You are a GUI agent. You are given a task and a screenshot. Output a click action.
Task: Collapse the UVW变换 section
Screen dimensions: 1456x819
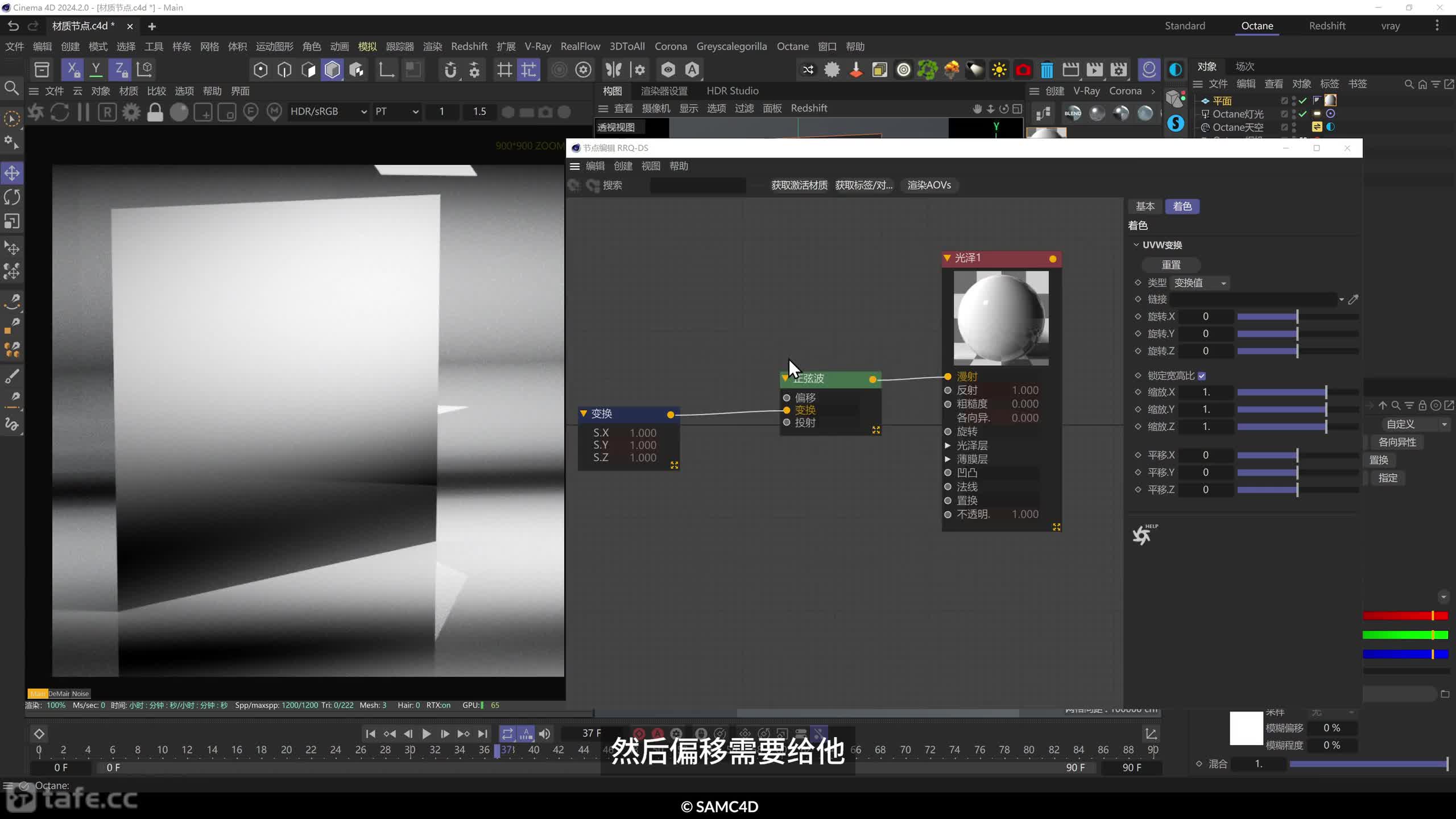[x=1136, y=245]
